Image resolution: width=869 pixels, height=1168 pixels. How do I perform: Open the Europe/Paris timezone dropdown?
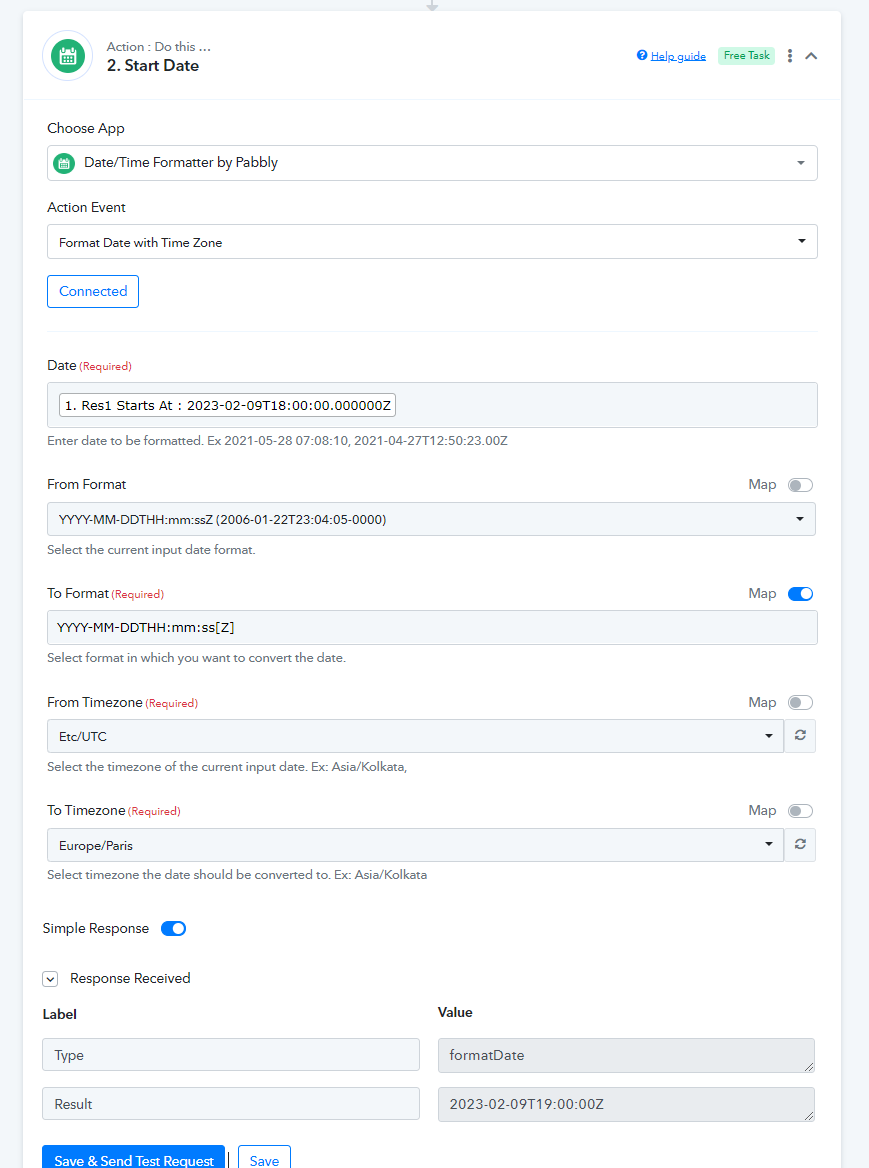click(415, 845)
